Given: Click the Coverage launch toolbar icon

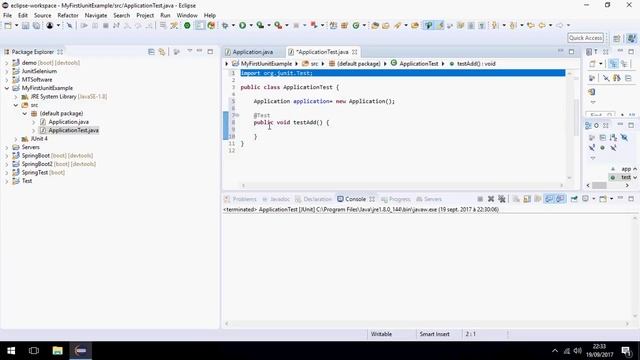Looking at the screenshot, I should pyautogui.click(x=260, y=25).
